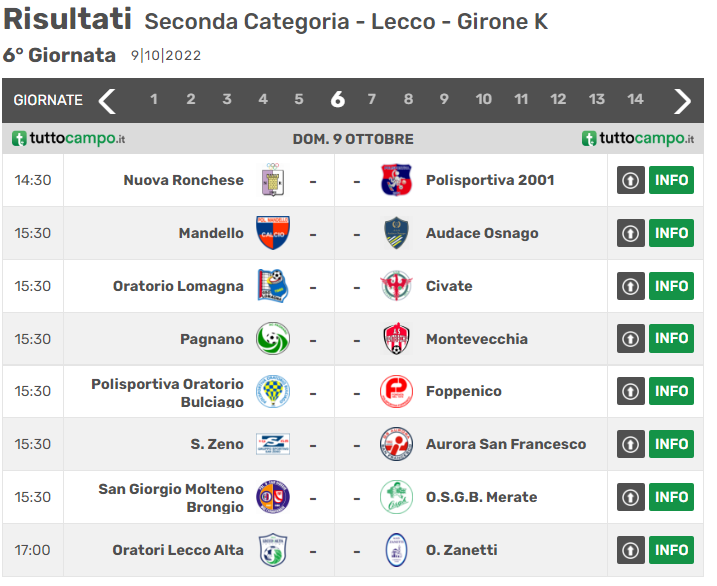
Task: Click up-arrow icon for Oratori Lecco Alta match
Action: pyautogui.click(x=630, y=550)
